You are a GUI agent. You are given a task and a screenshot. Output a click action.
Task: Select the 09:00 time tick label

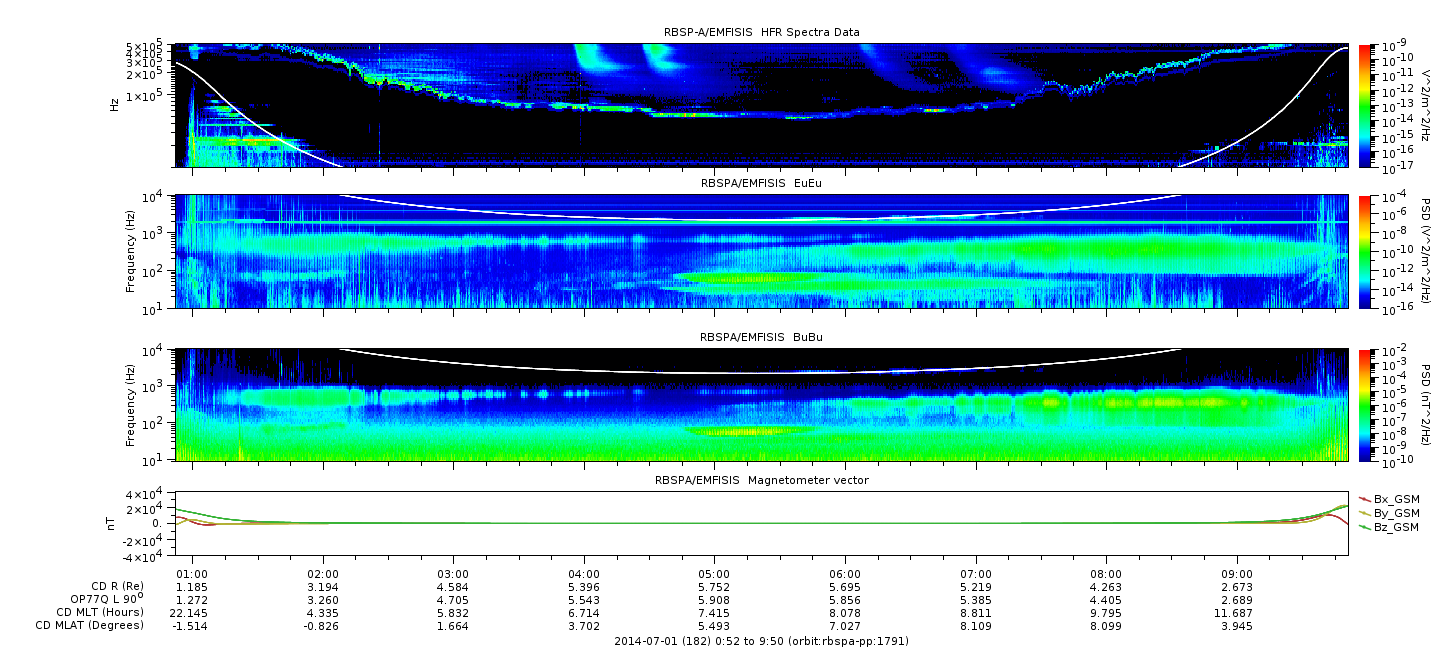coord(1236,574)
